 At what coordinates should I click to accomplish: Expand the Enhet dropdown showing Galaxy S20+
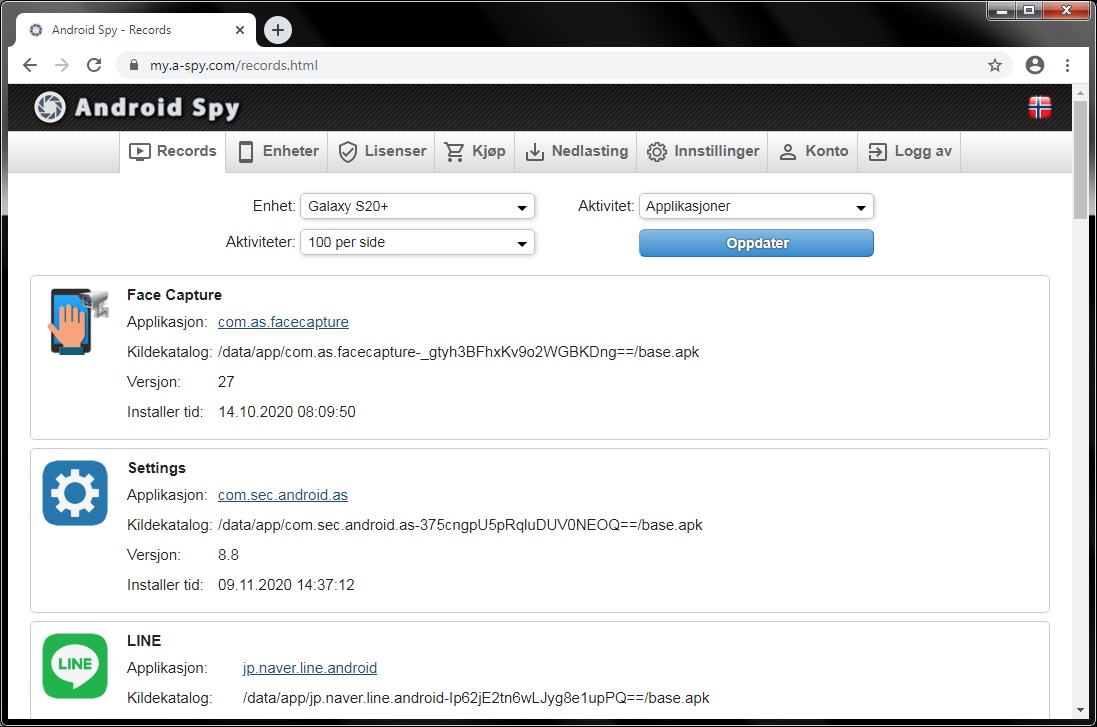[417, 206]
